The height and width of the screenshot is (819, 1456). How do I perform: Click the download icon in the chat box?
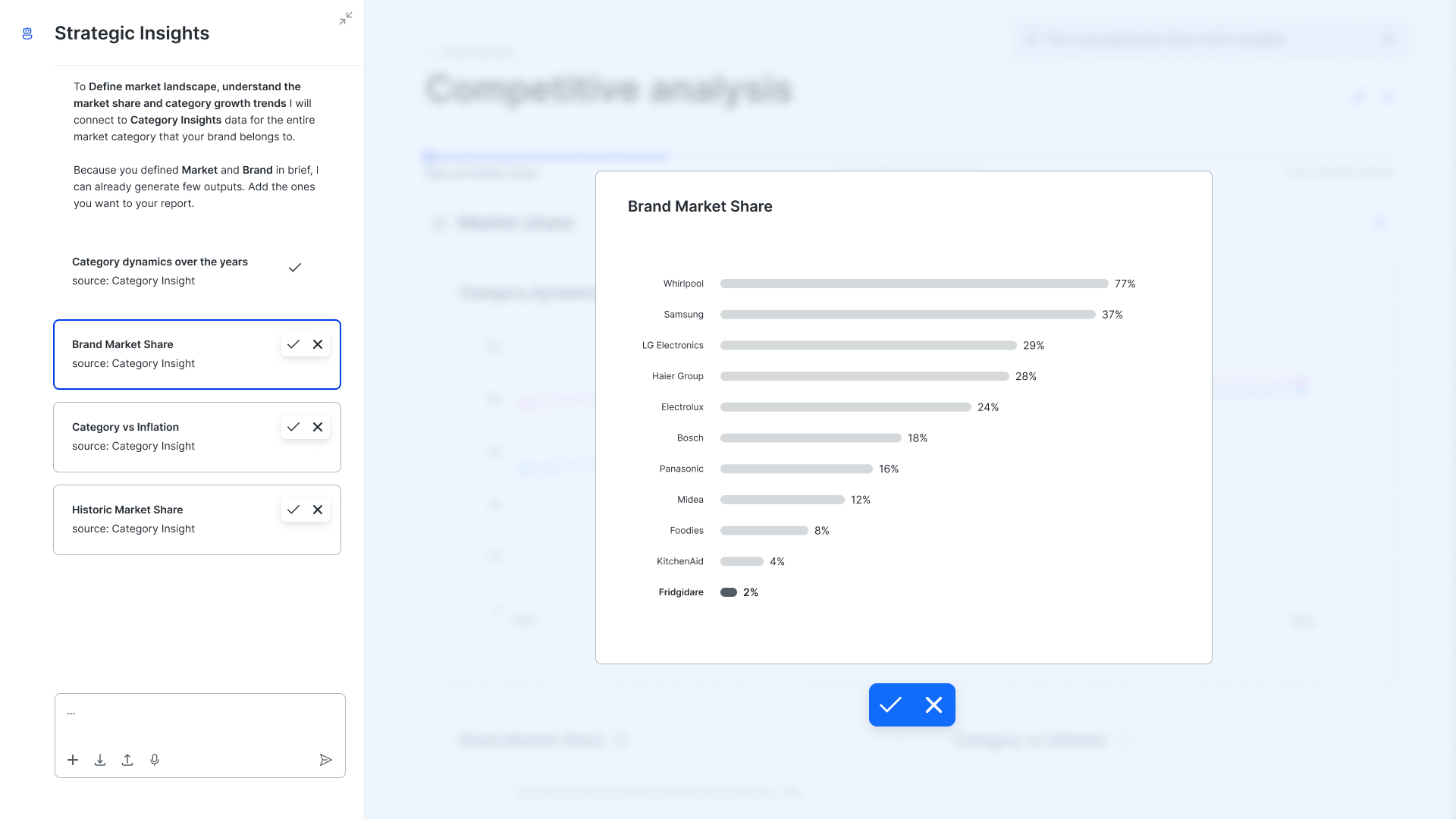(x=100, y=760)
